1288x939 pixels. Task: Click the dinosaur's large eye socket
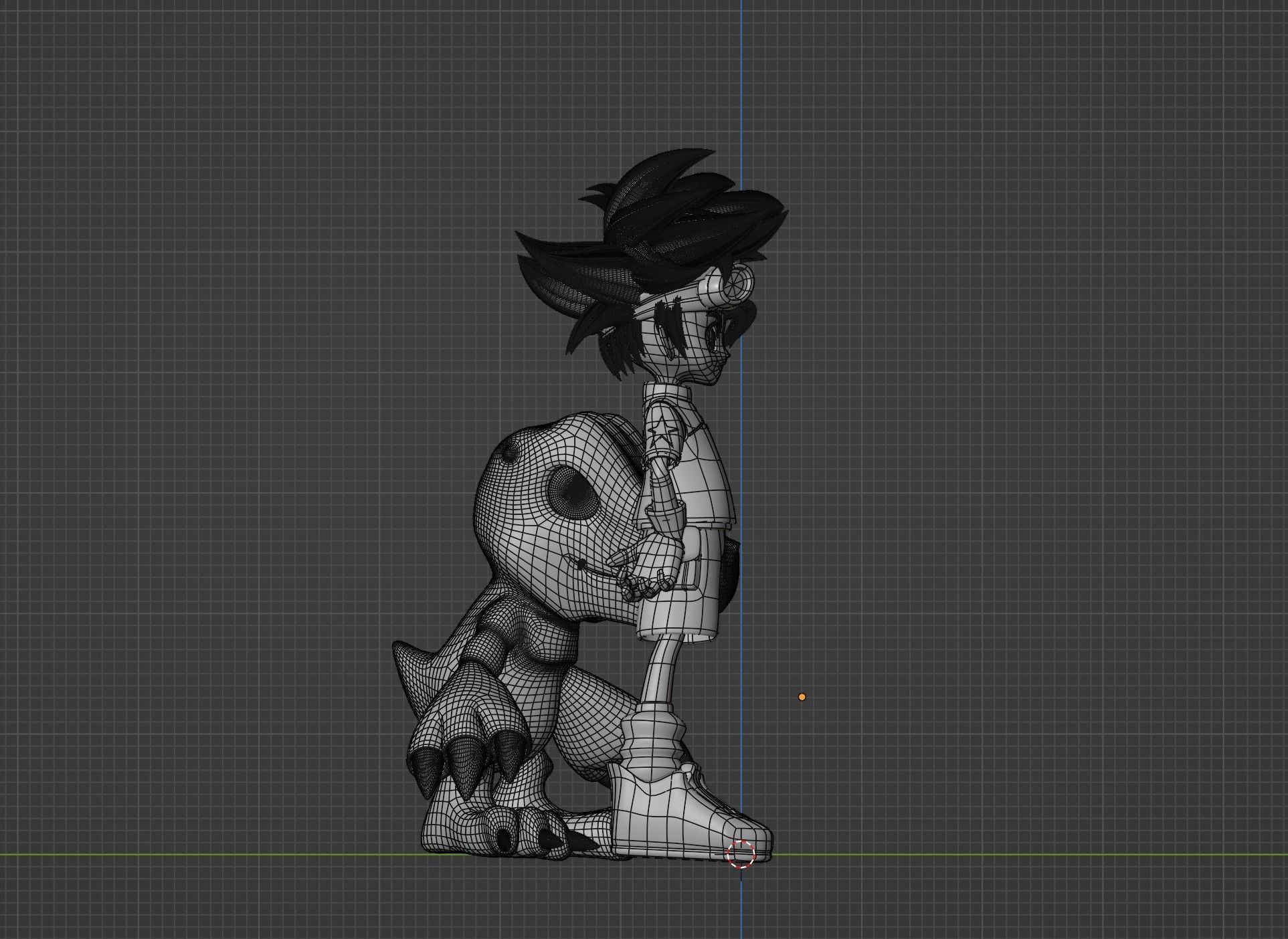click(x=573, y=494)
